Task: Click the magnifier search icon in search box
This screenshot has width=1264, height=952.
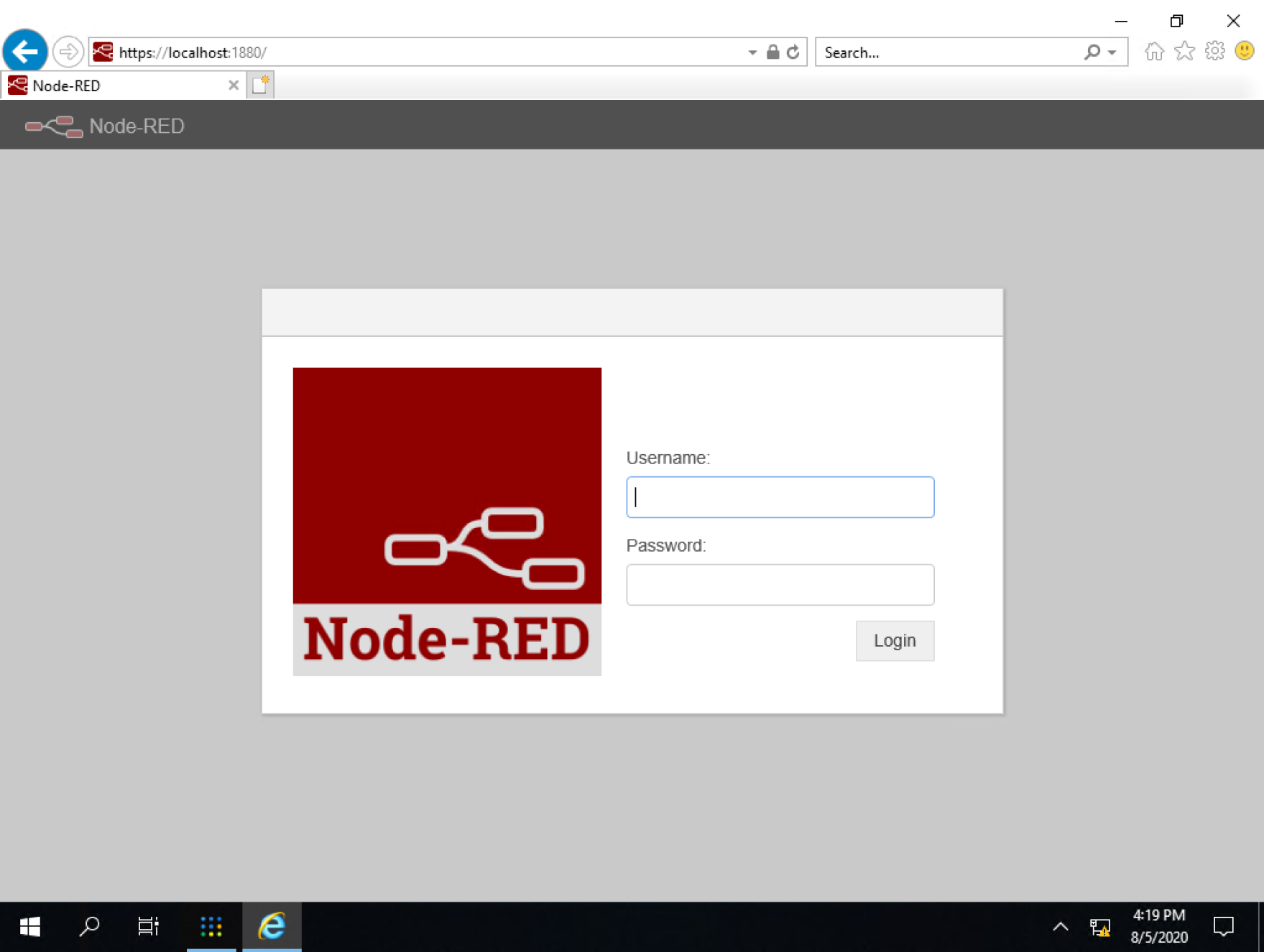Action: point(1092,52)
